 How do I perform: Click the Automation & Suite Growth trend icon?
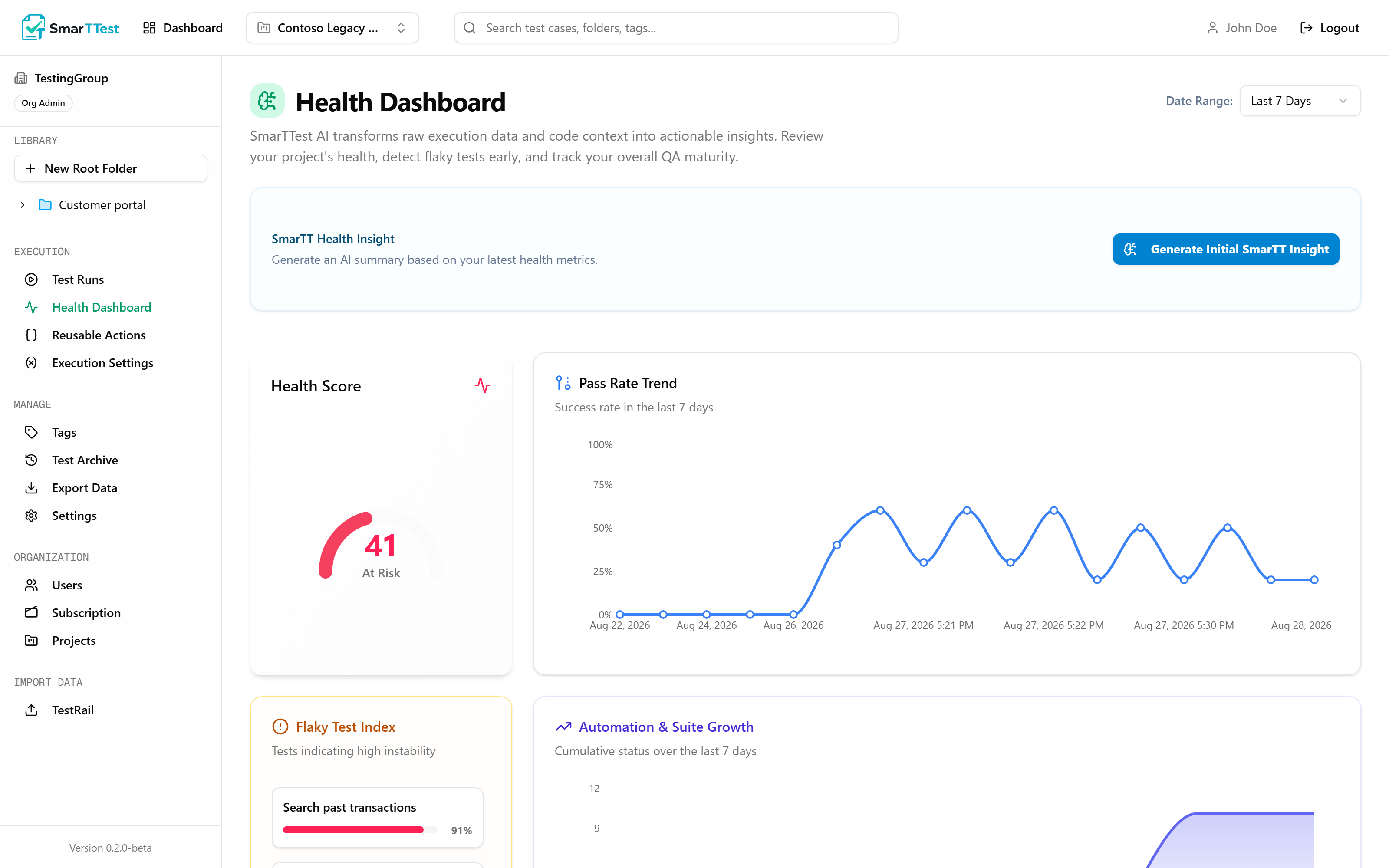(563, 727)
